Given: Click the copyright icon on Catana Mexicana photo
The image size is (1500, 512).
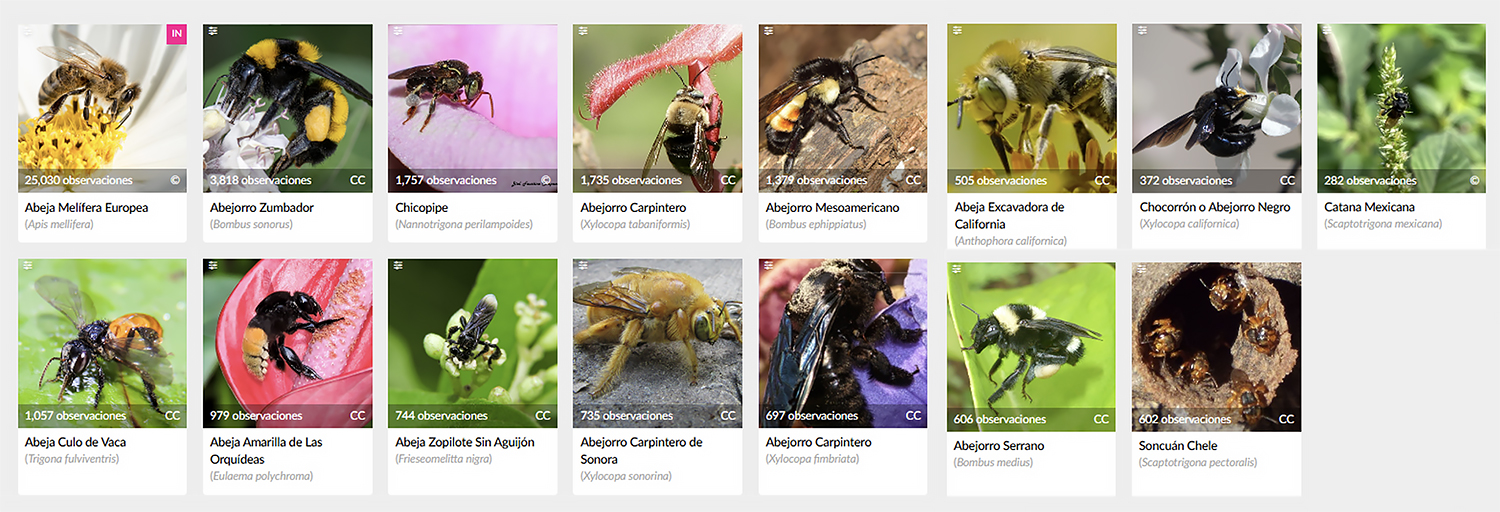Looking at the screenshot, I should [1474, 181].
